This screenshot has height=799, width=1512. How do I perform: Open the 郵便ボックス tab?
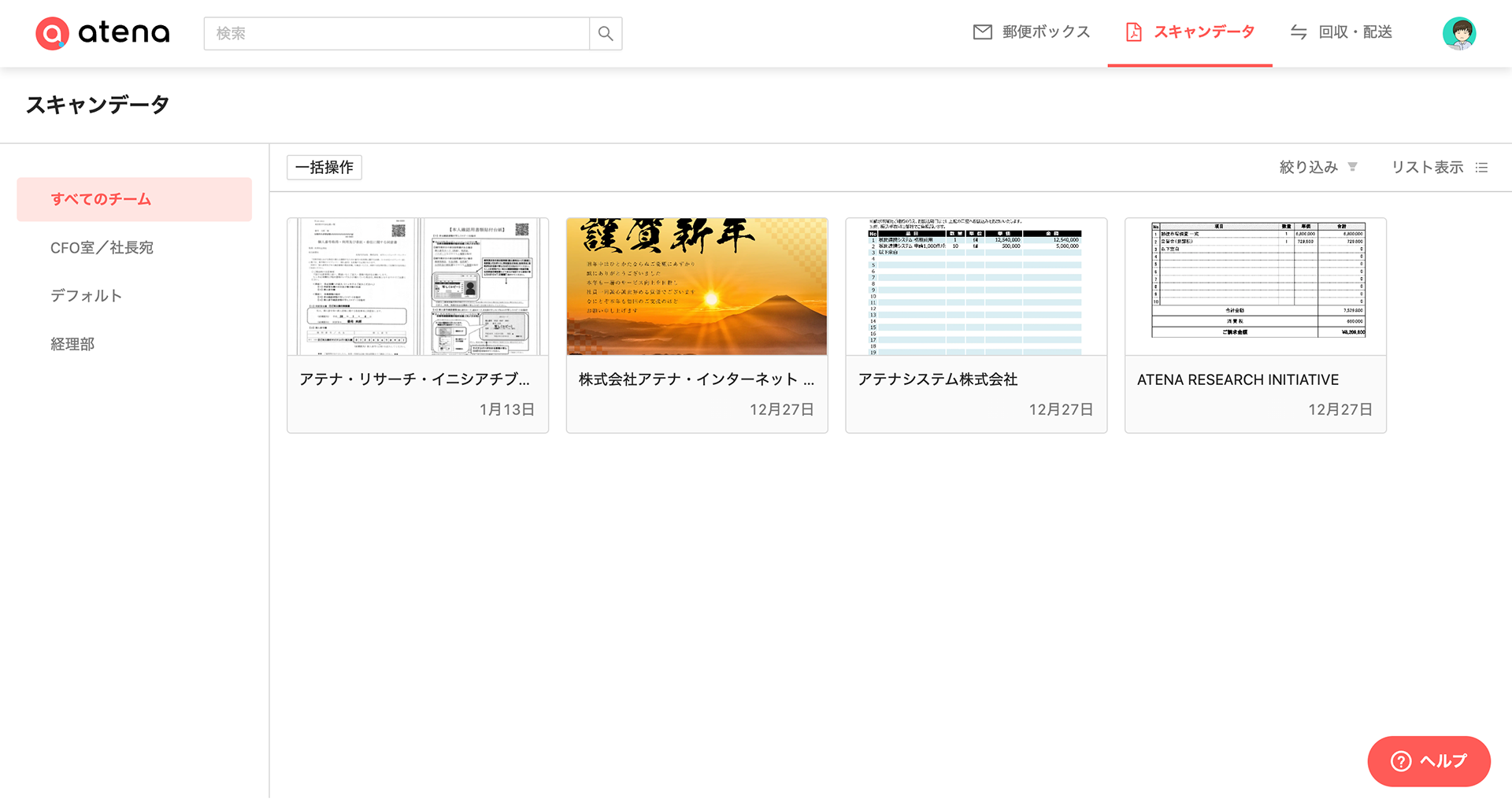(1032, 32)
